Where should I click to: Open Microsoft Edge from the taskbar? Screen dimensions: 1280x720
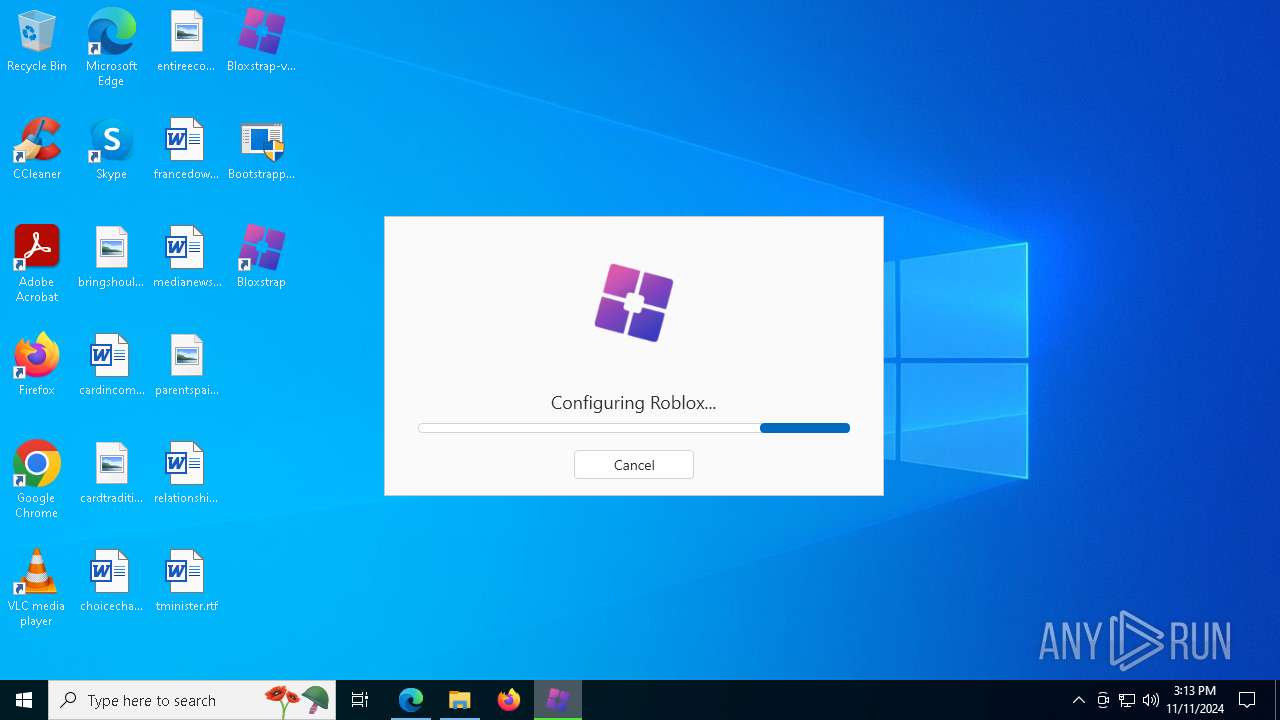[x=411, y=700]
